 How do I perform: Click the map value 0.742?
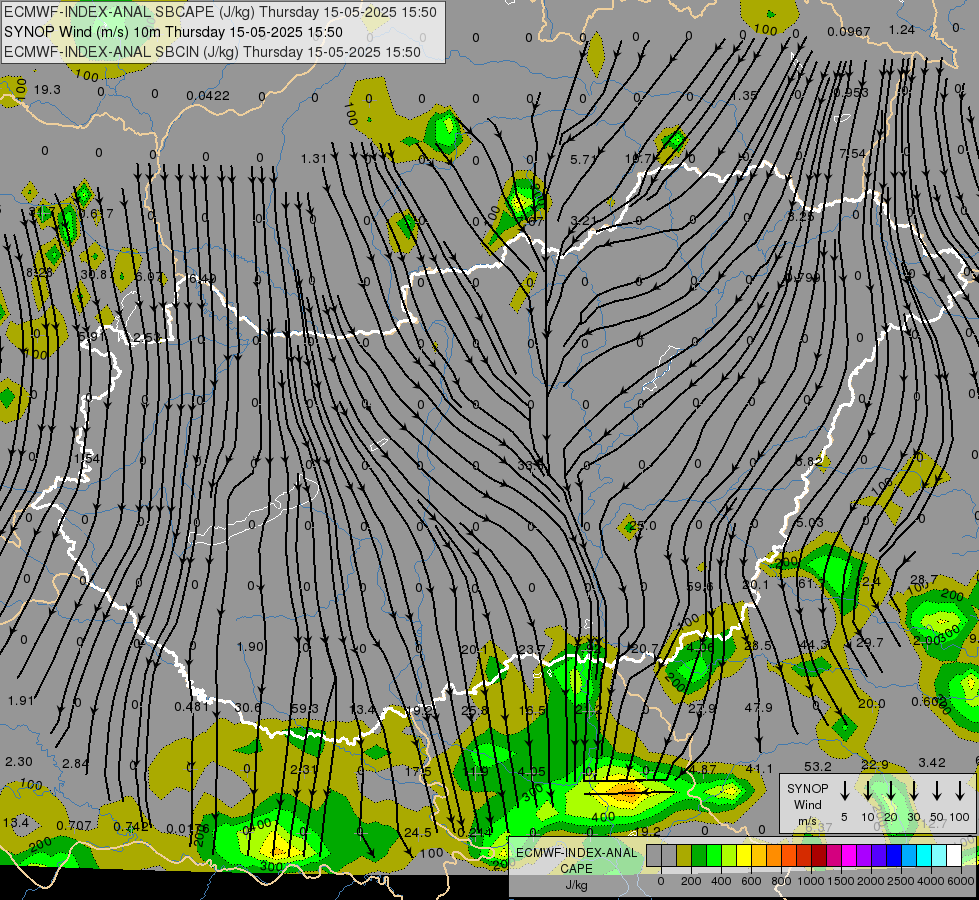click(x=131, y=826)
